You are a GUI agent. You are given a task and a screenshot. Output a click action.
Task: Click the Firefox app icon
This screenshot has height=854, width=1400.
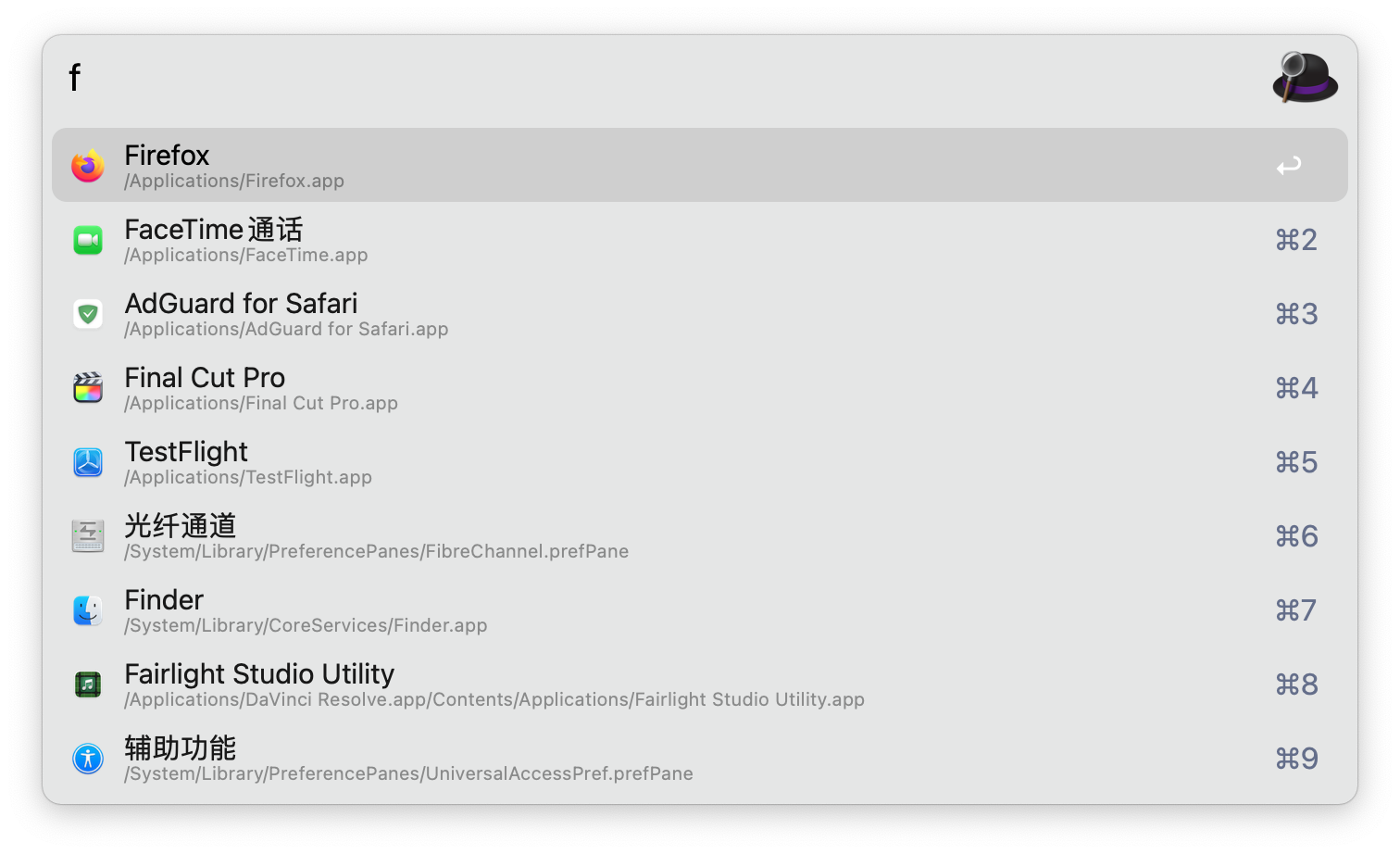[x=88, y=166]
